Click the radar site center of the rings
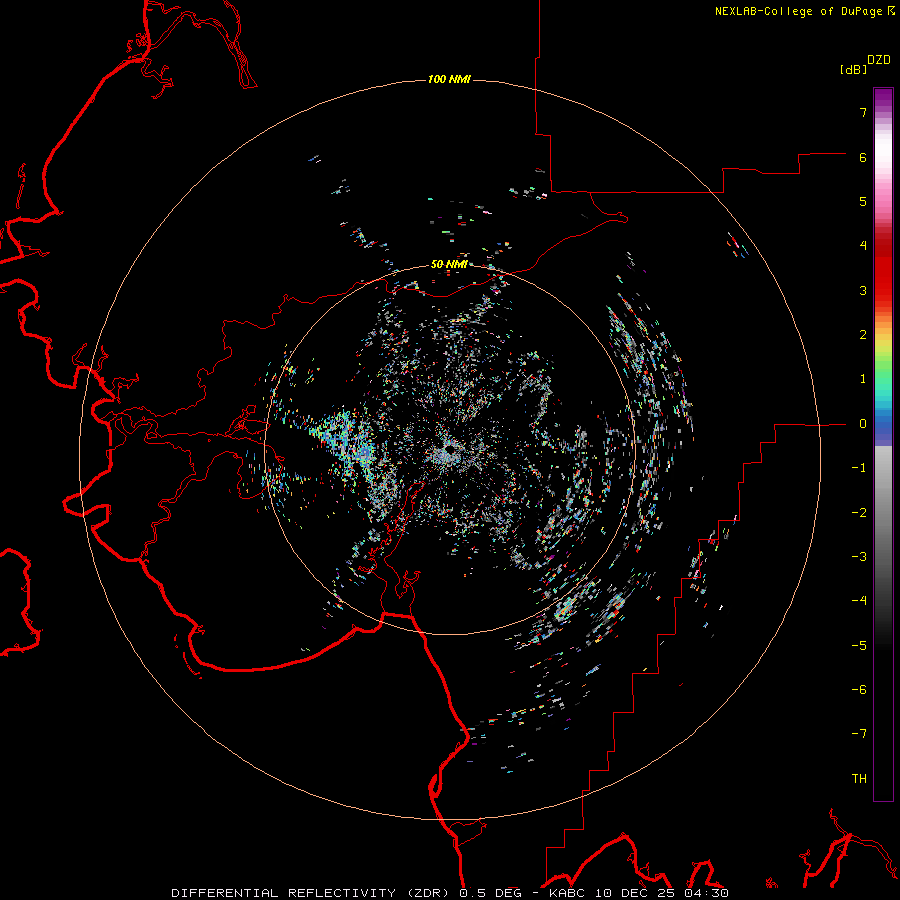 449,449
